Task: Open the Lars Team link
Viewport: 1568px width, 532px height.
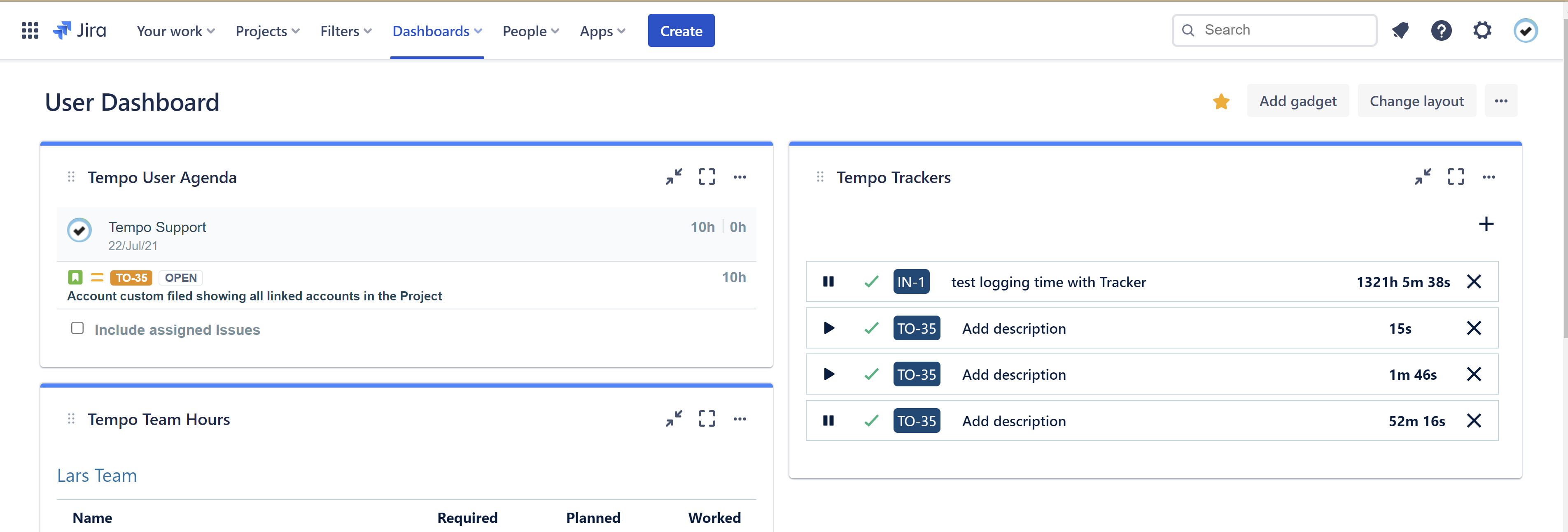Action: coord(97,475)
